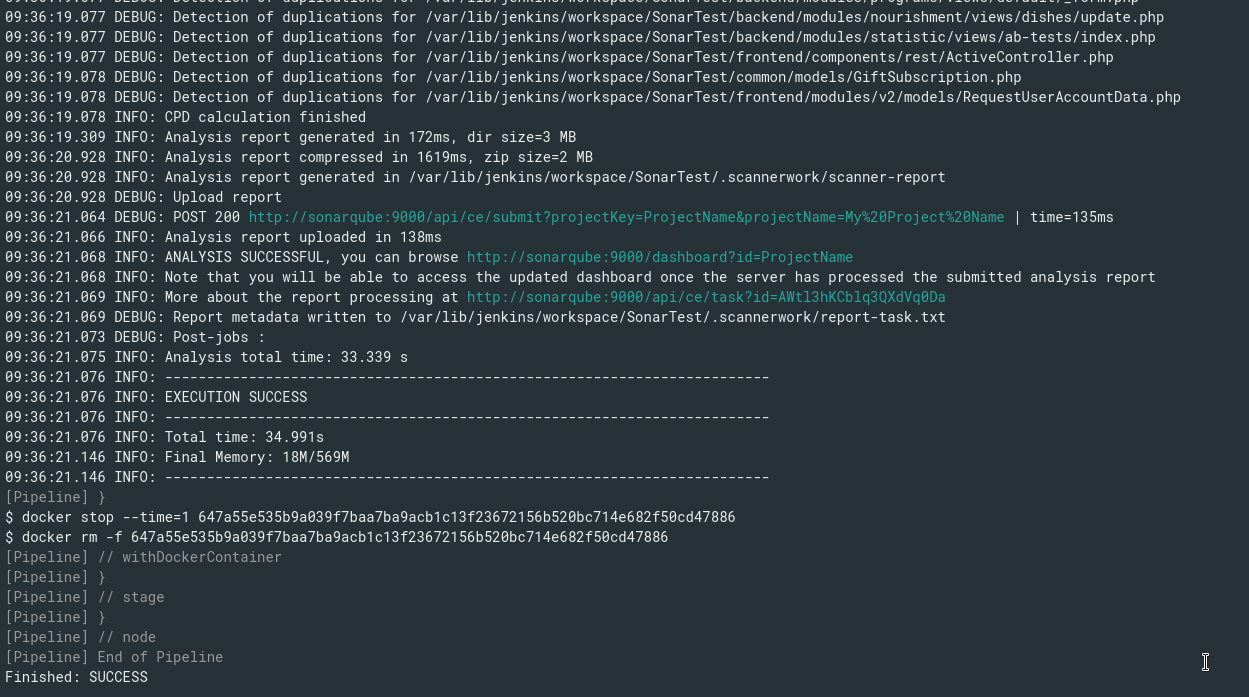Click the 'Analysis report uploaded in 138ms' line
The height and width of the screenshot is (697, 1249).
[302, 237]
